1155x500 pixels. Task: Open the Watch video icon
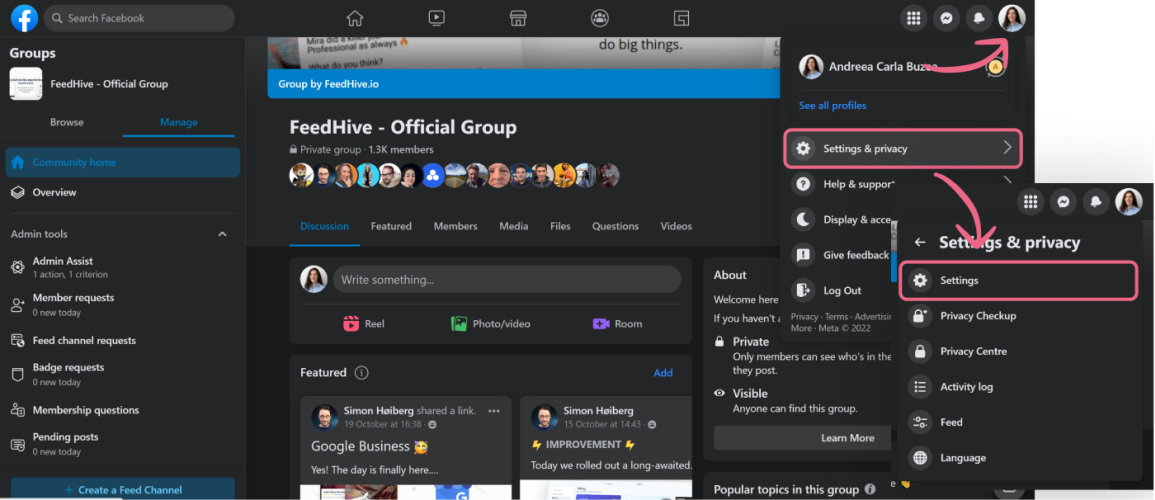point(436,18)
